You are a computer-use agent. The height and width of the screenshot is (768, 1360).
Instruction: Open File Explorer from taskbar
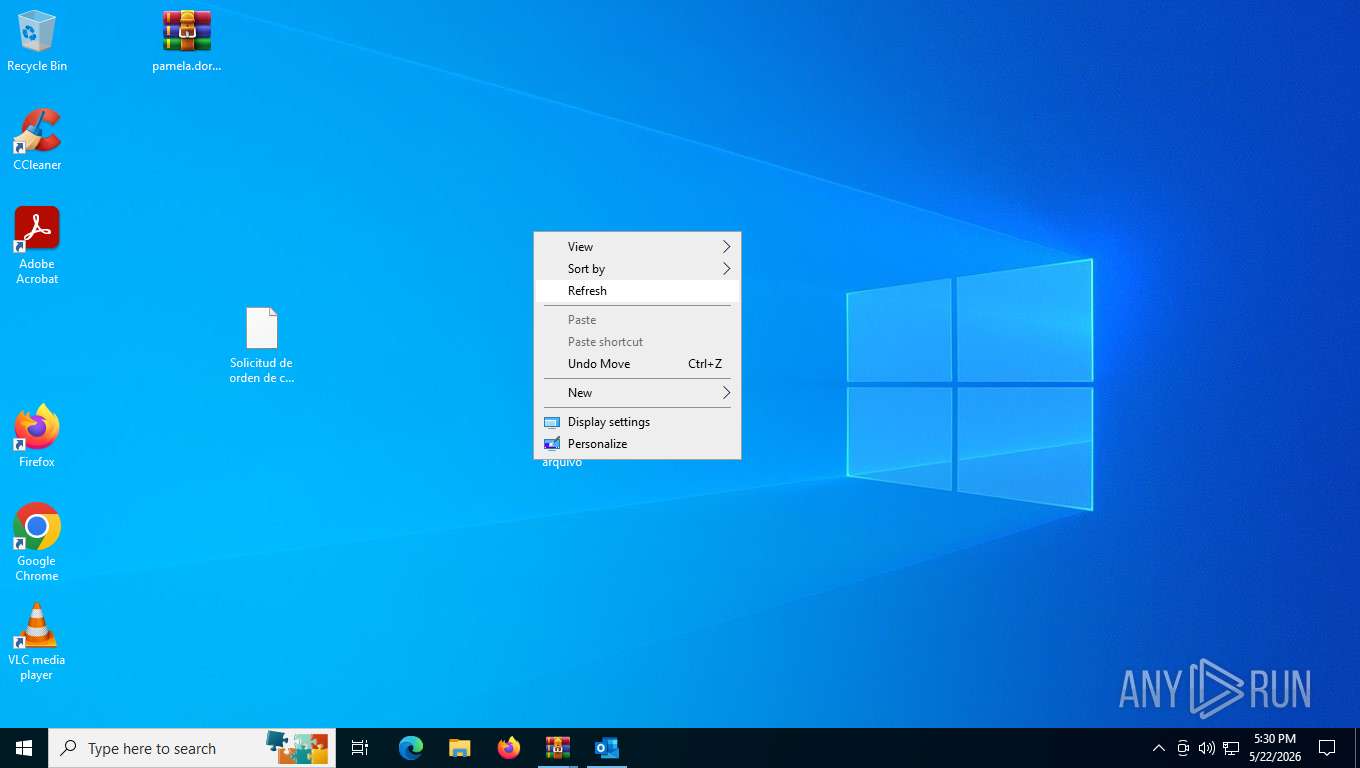pyautogui.click(x=460, y=748)
